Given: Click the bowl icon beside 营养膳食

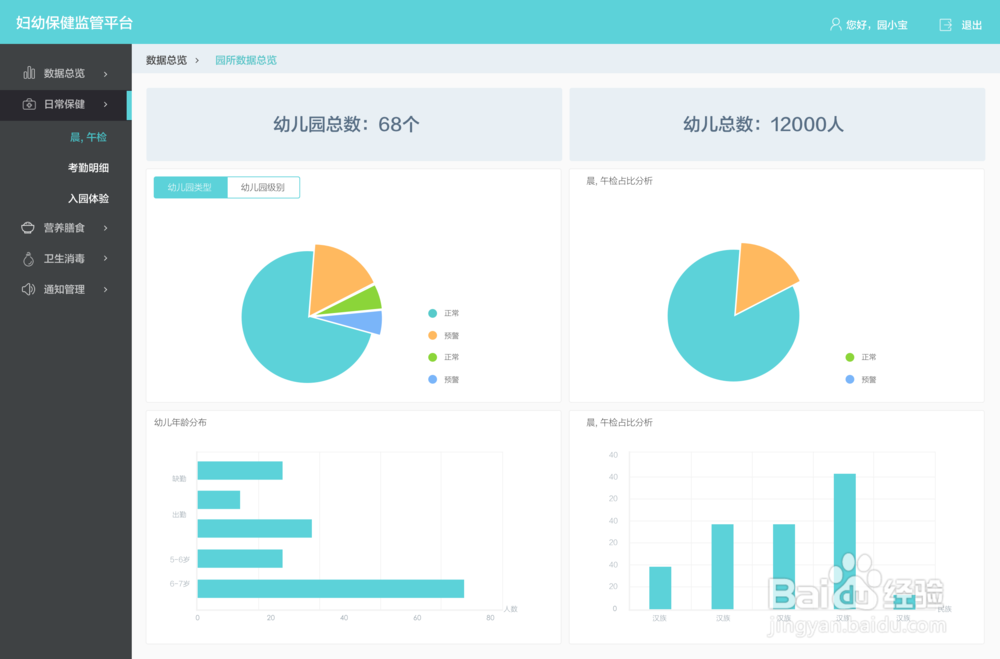Looking at the screenshot, I should [28, 228].
